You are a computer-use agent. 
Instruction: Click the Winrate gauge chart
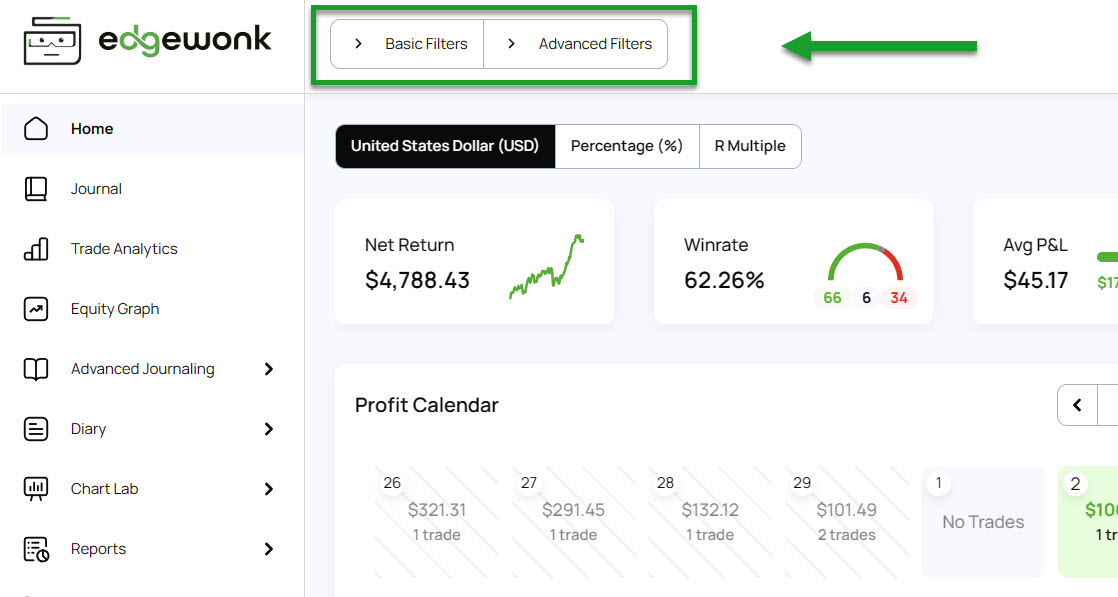865,263
